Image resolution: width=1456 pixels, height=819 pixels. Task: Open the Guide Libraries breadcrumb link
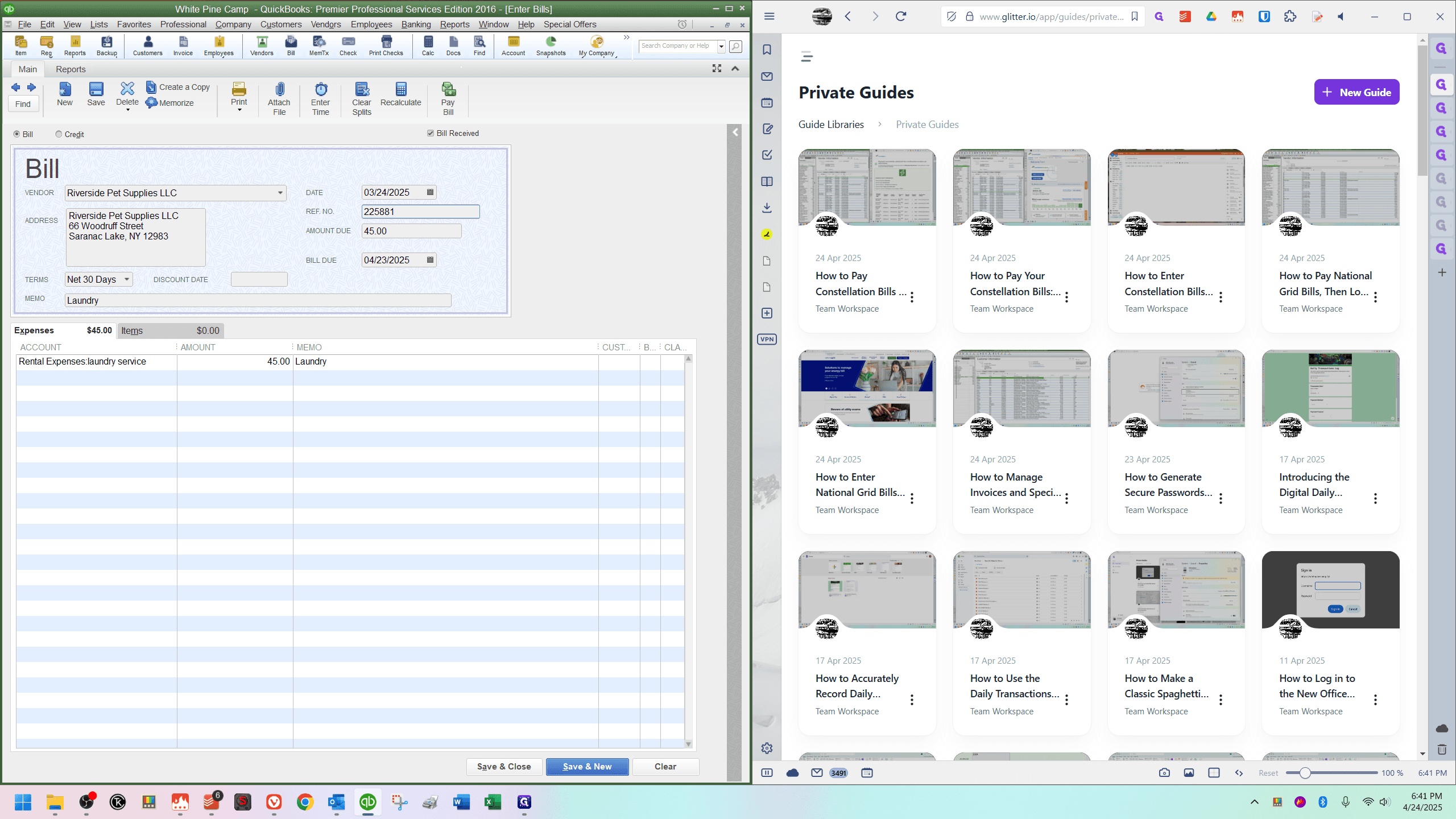point(831,125)
